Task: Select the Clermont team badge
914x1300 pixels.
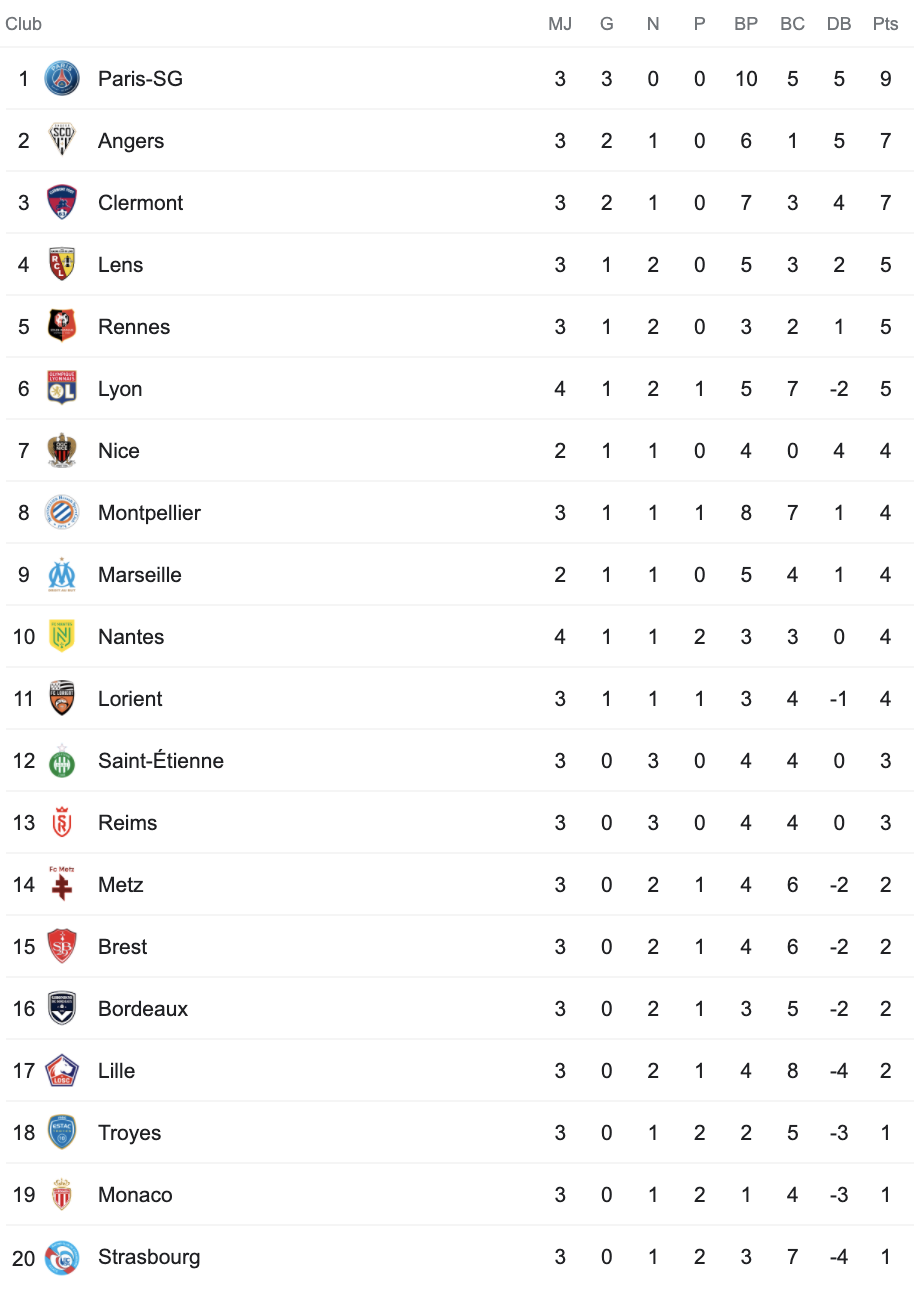Action: click(62, 202)
